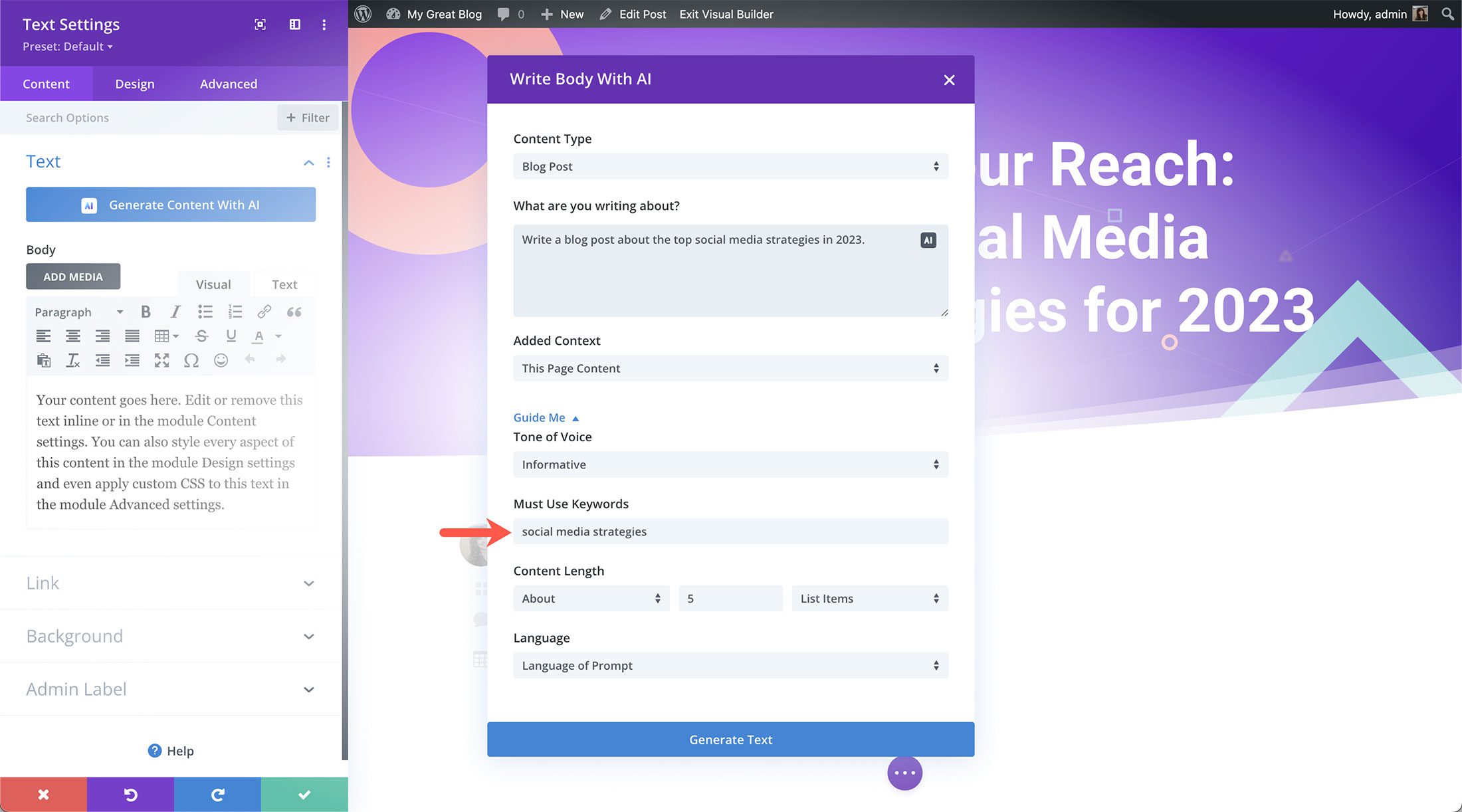
Task: Click the Guide Me expander
Action: pyautogui.click(x=546, y=417)
